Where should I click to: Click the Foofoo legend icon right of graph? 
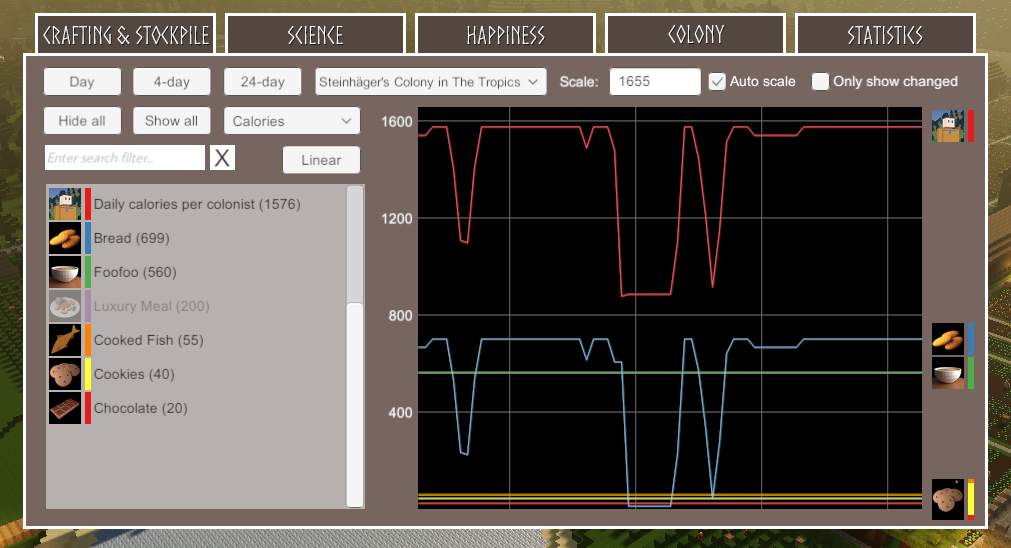[948, 373]
